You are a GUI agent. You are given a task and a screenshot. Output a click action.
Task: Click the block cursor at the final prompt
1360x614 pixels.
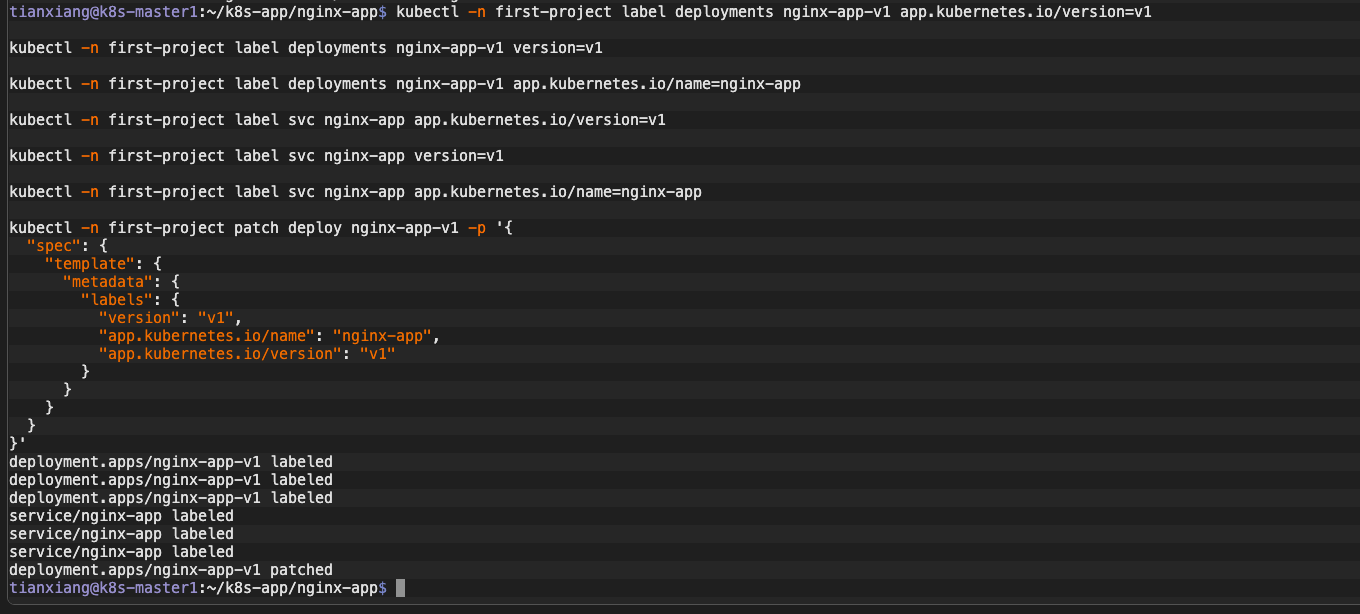(401, 588)
